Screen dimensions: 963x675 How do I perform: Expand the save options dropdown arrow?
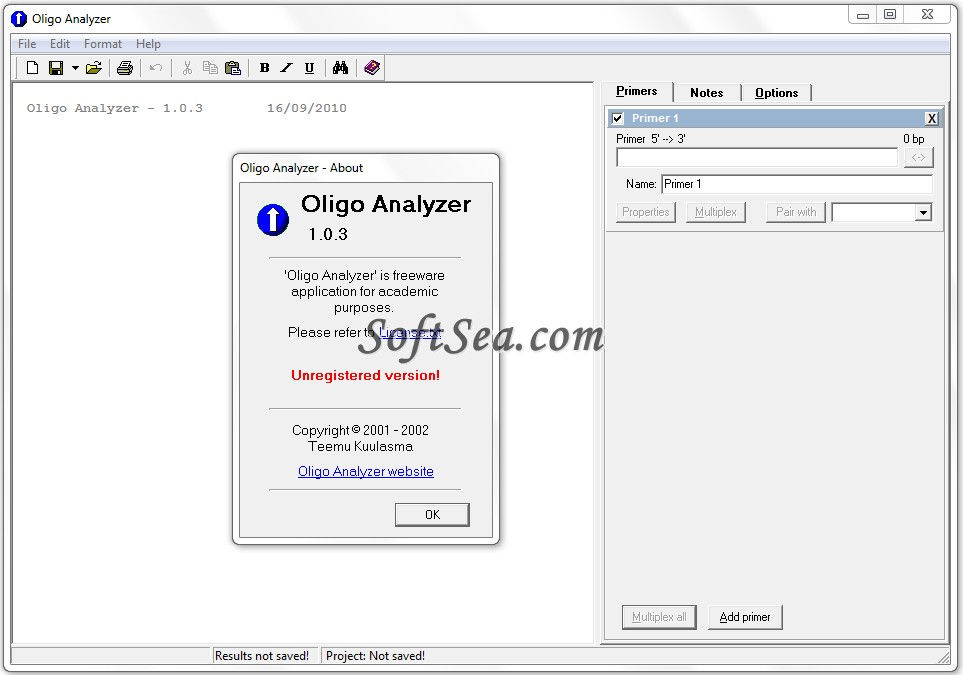[x=75, y=68]
